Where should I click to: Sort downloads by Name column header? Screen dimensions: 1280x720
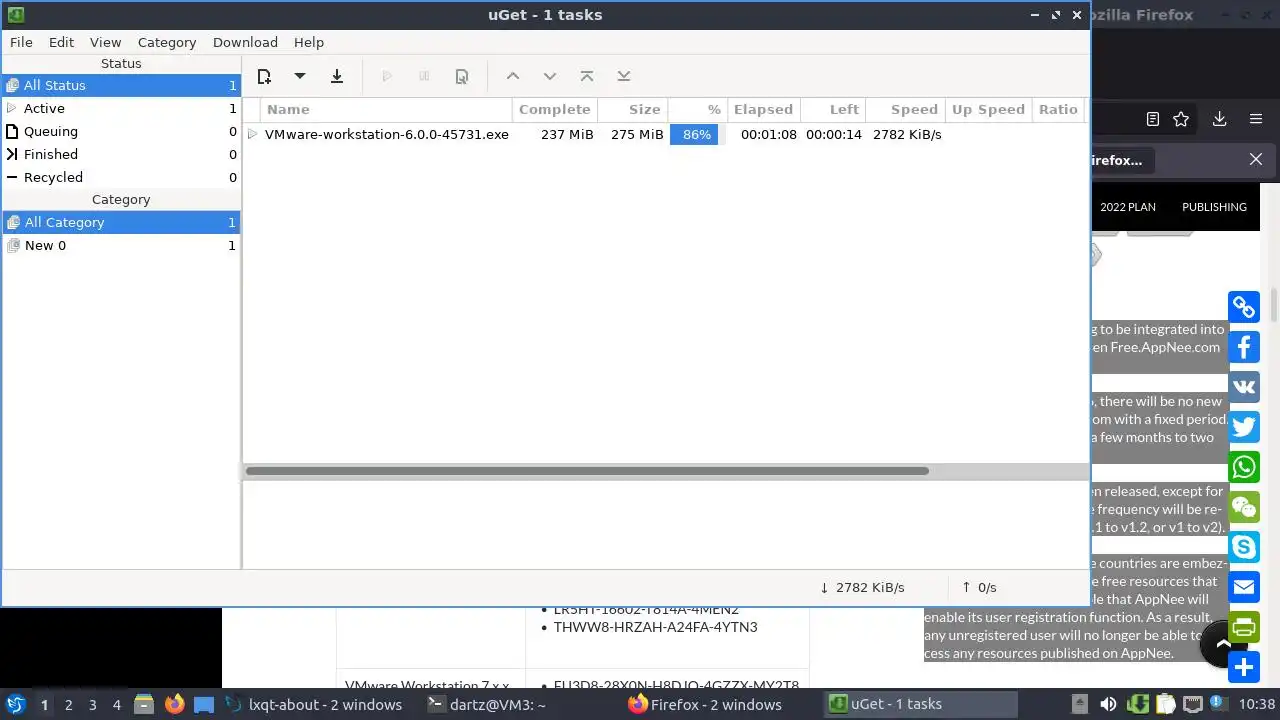click(x=388, y=109)
